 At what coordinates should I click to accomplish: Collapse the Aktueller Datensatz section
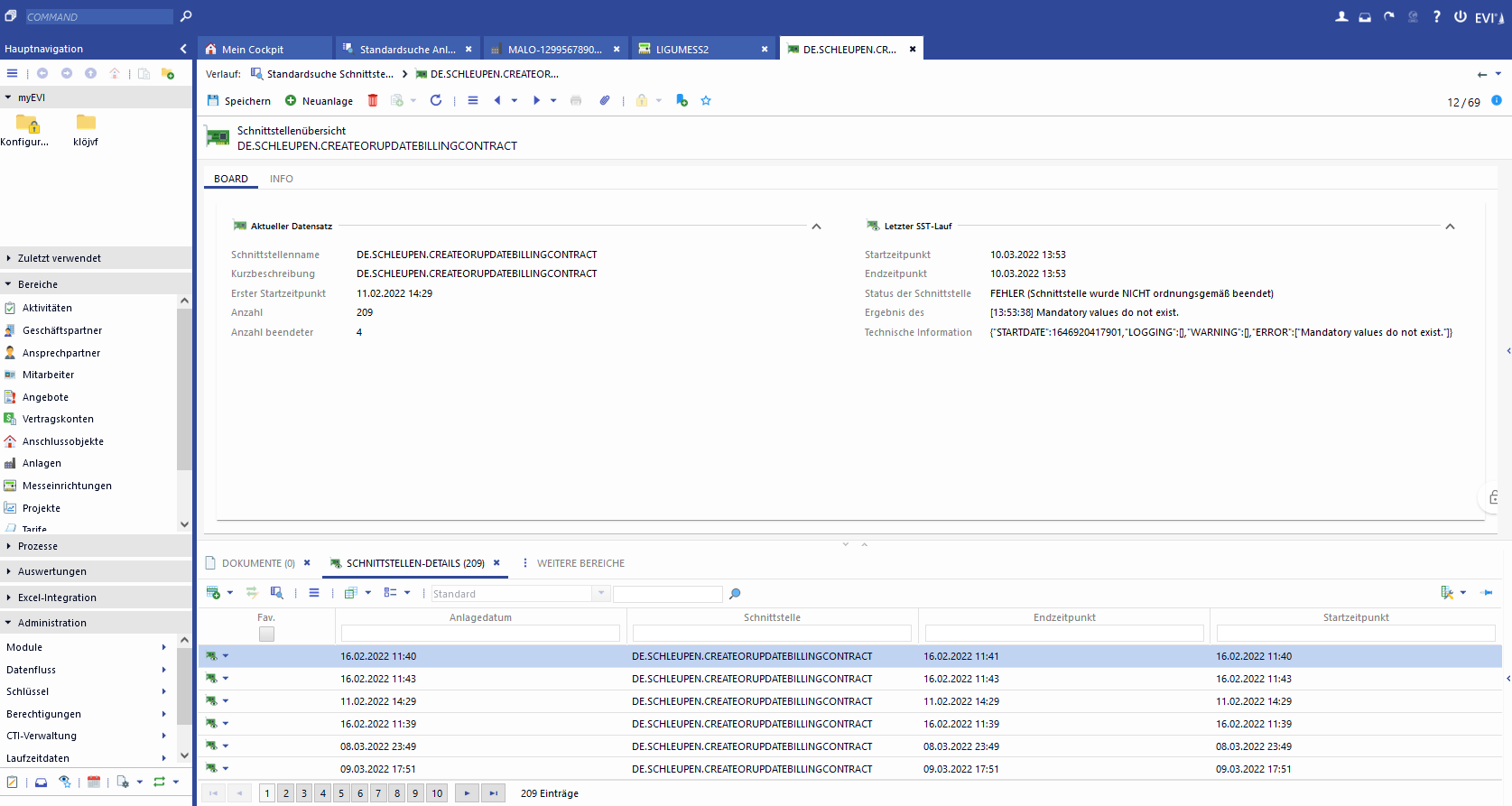[x=816, y=227]
